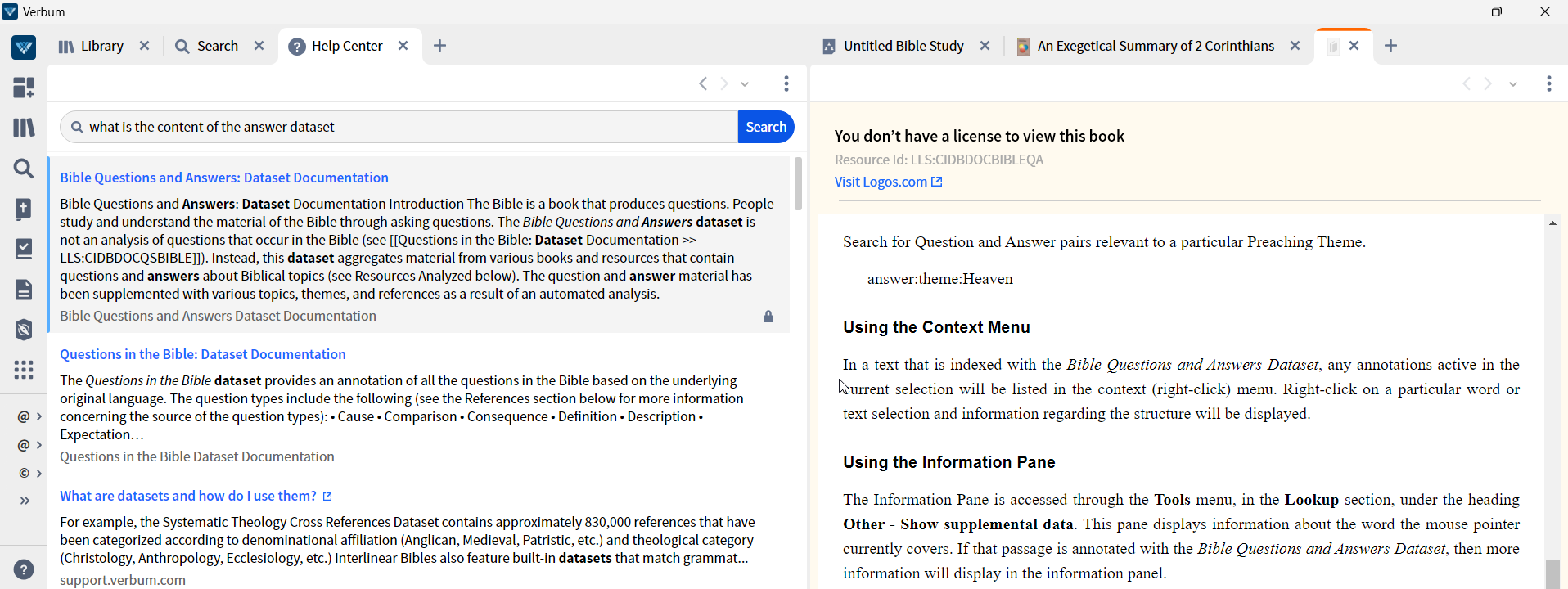Click Help Center results scrollbar thumb
This screenshot has height=589, width=1568.
(798, 184)
